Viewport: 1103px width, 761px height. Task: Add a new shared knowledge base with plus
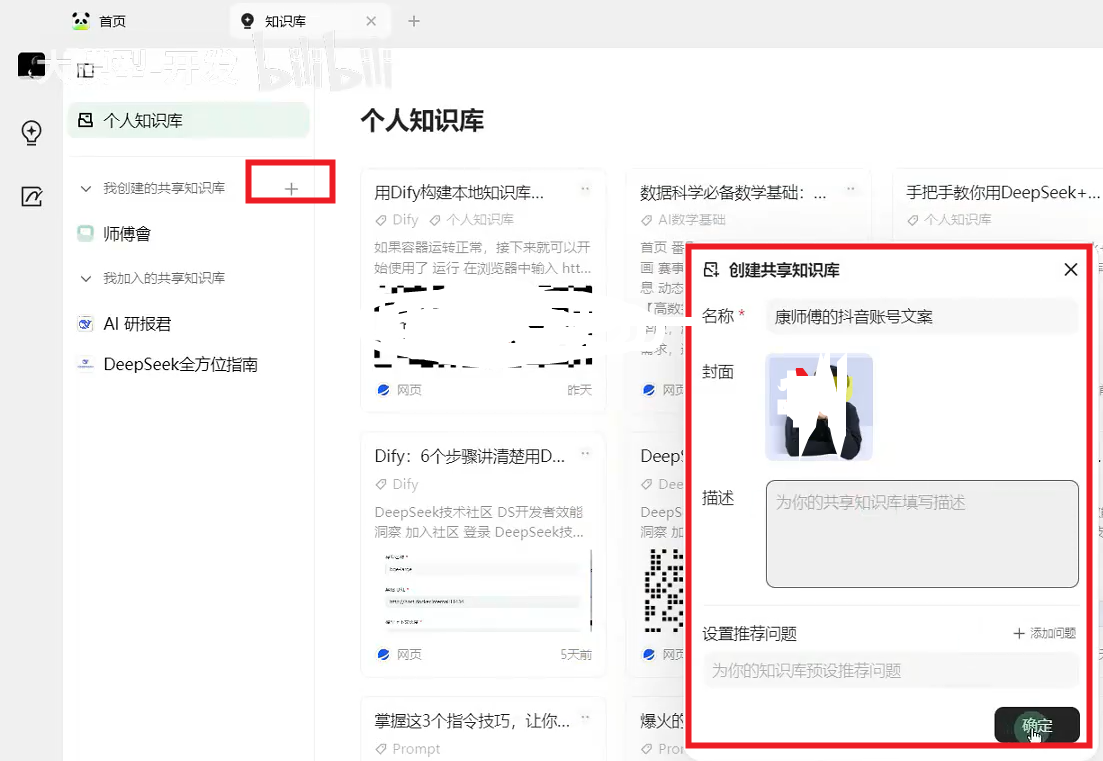(291, 188)
